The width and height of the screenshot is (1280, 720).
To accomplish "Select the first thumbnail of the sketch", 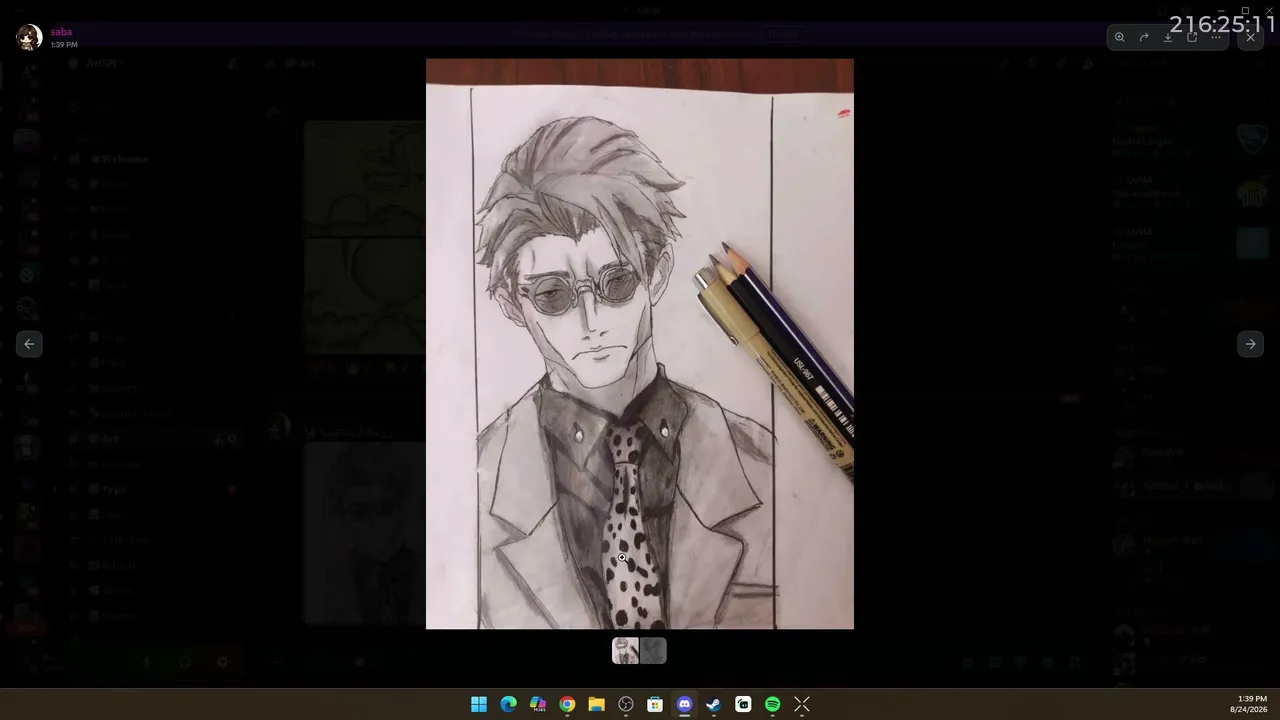I will pyautogui.click(x=625, y=651).
